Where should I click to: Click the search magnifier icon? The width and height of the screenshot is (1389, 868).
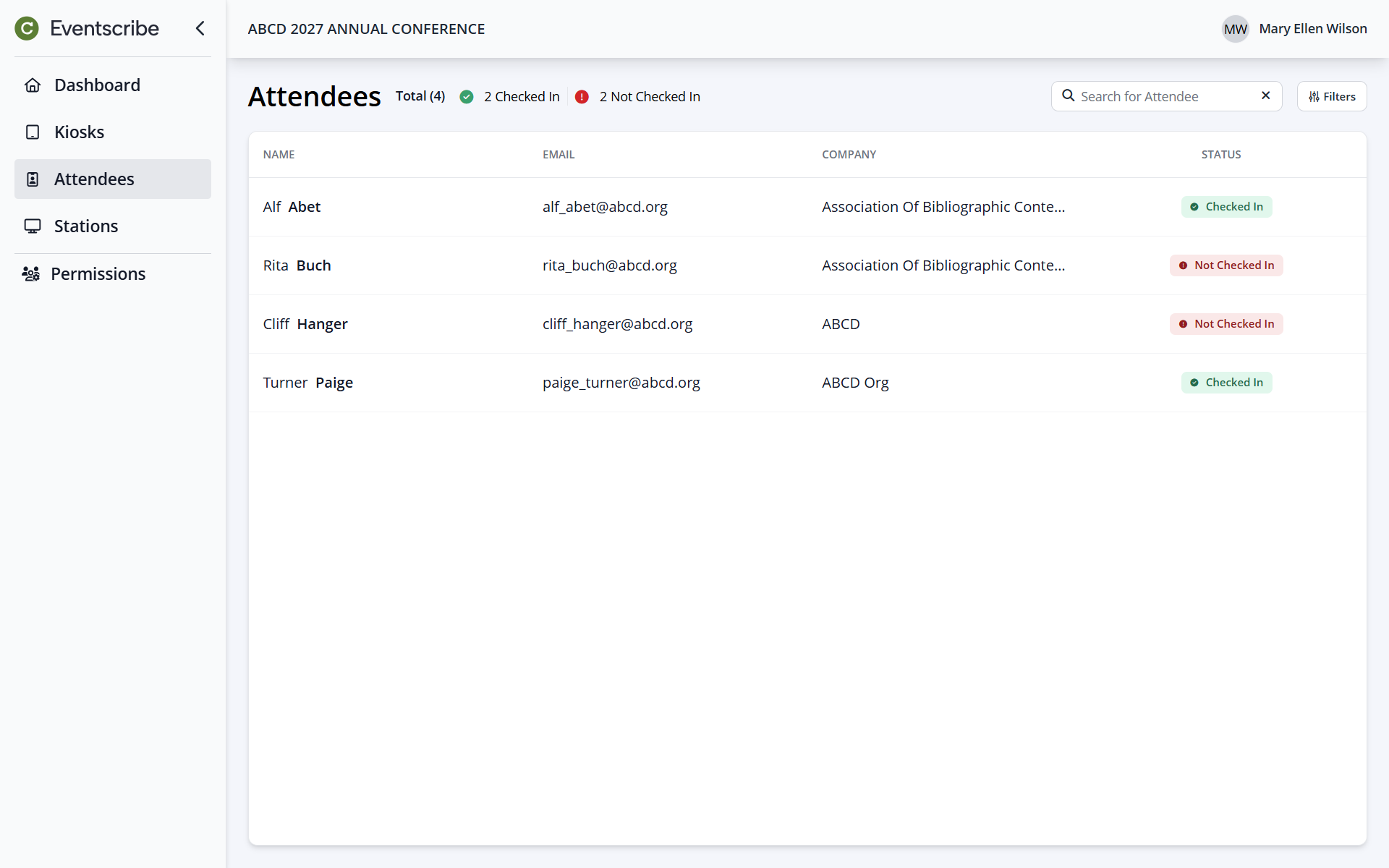[x=1068, y=95]
